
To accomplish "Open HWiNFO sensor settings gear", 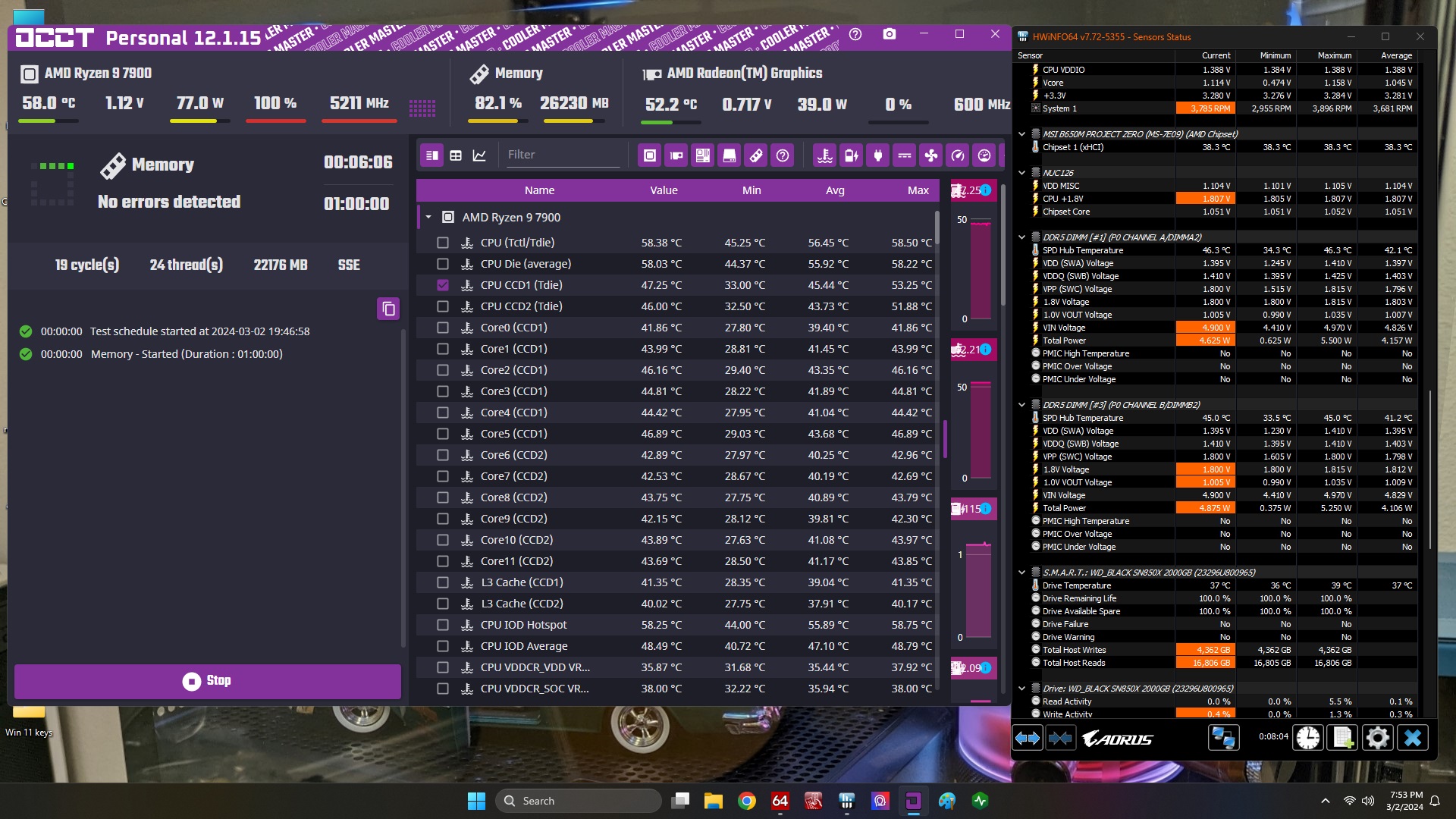I will click(1378, 738).
